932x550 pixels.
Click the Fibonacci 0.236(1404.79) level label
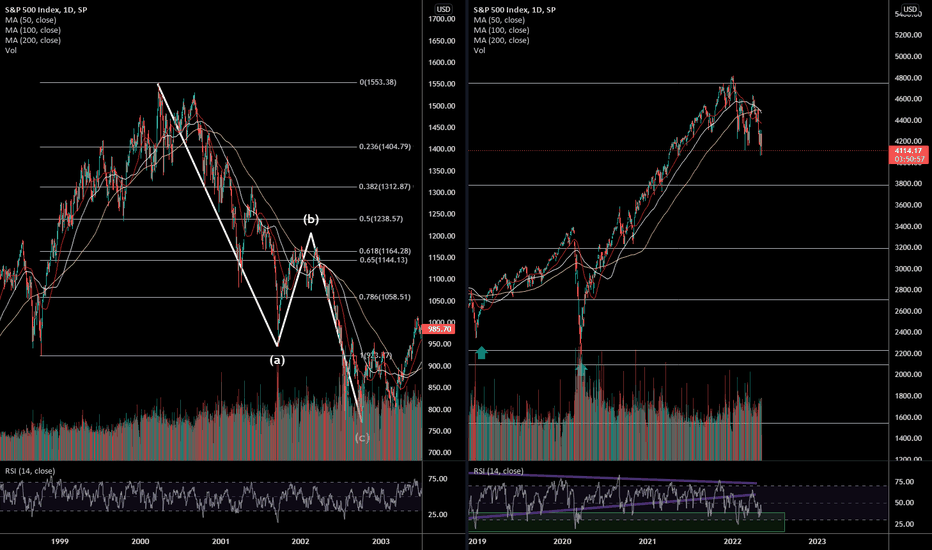[x=385, y=146]
